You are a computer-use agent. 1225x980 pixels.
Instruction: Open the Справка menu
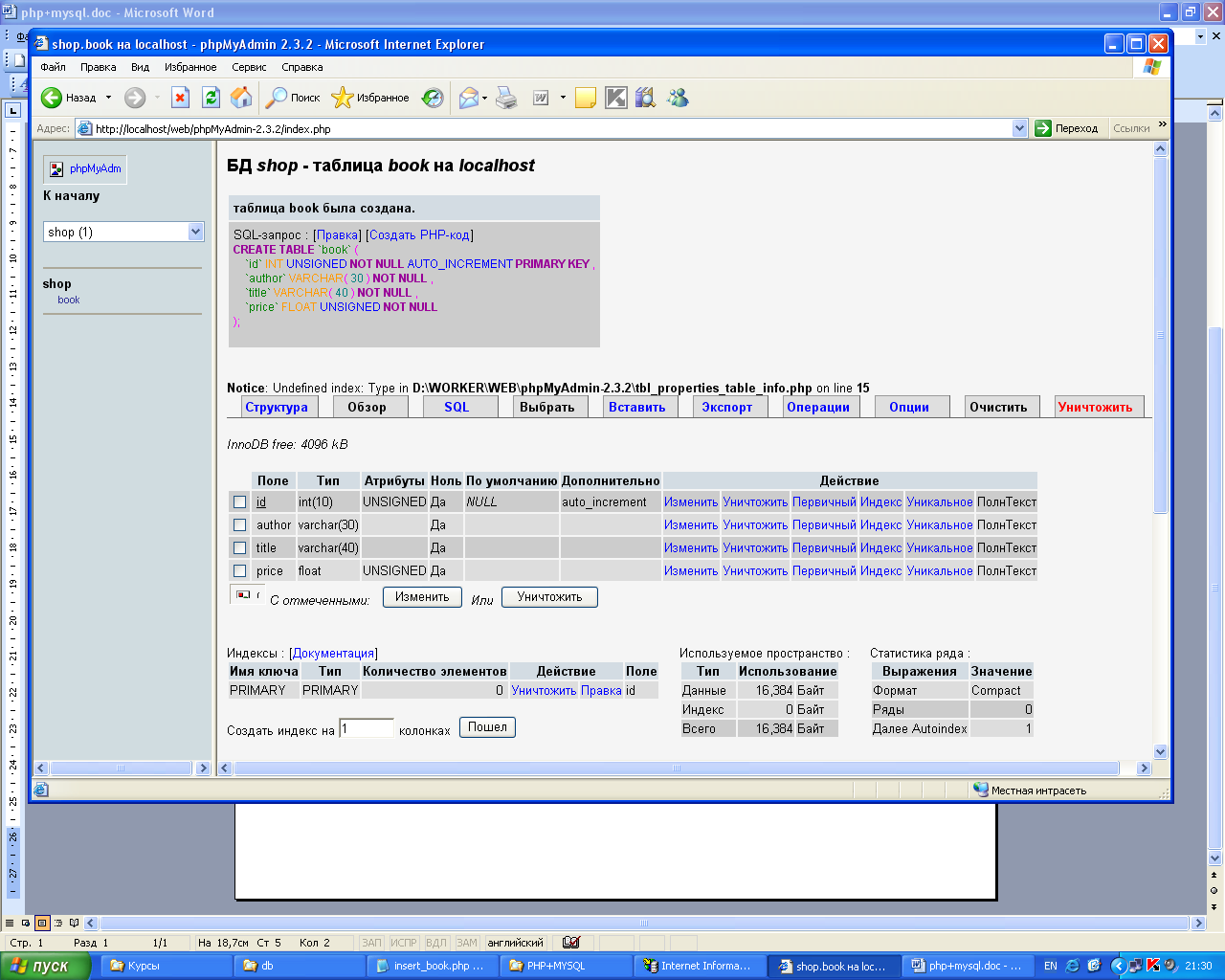[302, 67]
